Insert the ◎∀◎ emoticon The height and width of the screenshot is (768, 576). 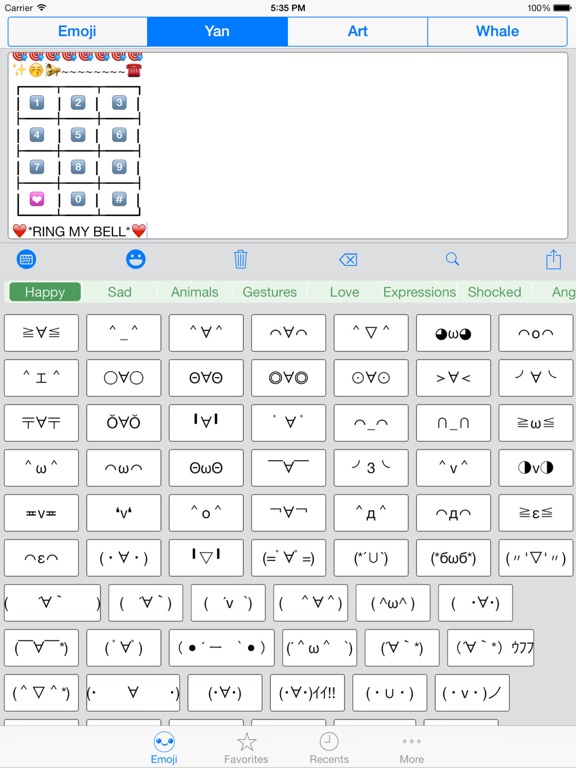288,378
